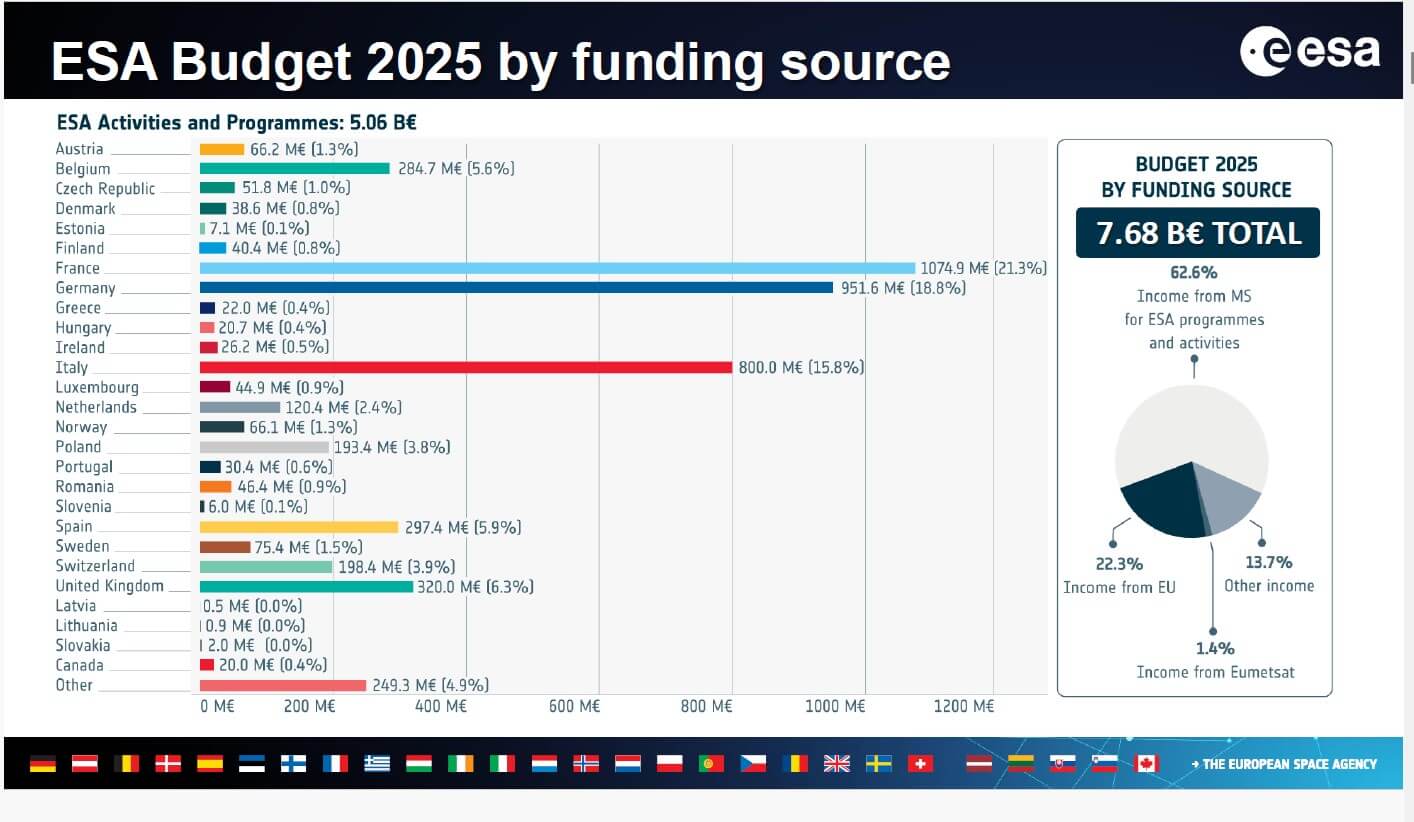Click the Swedish flag icon
The image size is (1414, 822).
click(x=878, y=764)
